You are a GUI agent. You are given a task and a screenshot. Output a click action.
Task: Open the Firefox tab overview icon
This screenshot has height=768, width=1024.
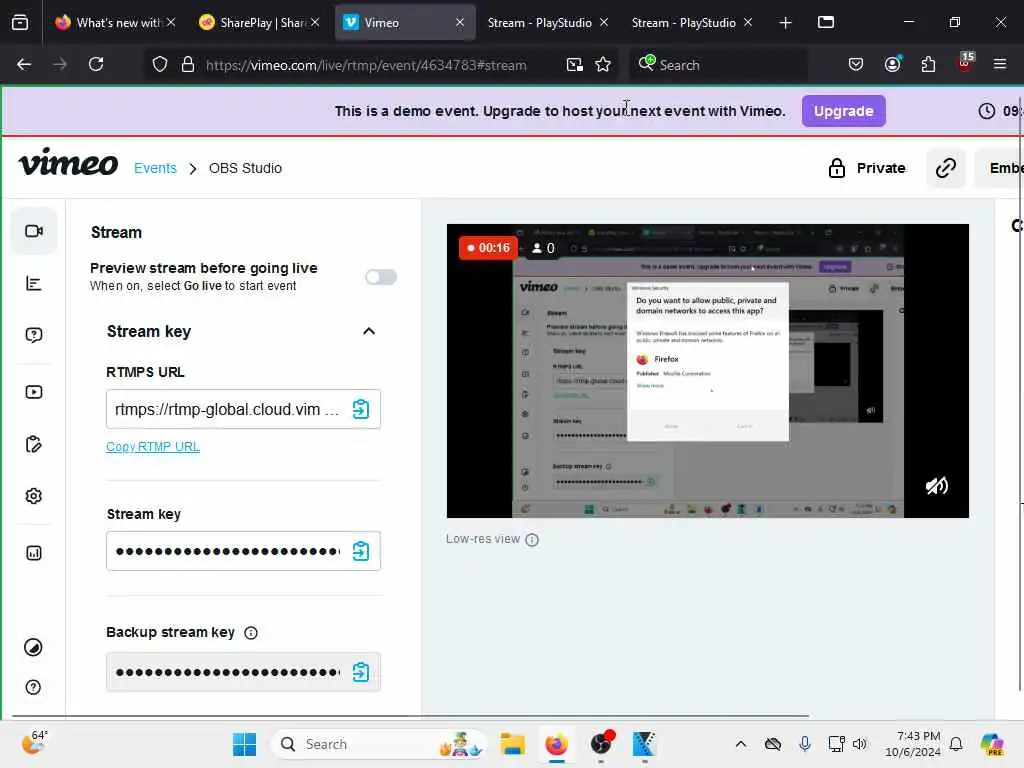pos(20,22)
